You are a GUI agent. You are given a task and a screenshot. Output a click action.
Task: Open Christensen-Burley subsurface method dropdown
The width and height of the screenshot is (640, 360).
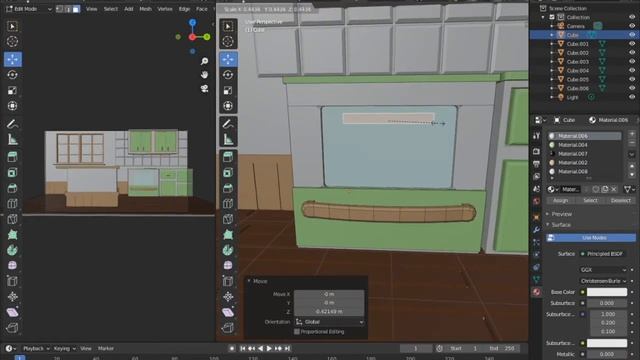coord(603,281)
